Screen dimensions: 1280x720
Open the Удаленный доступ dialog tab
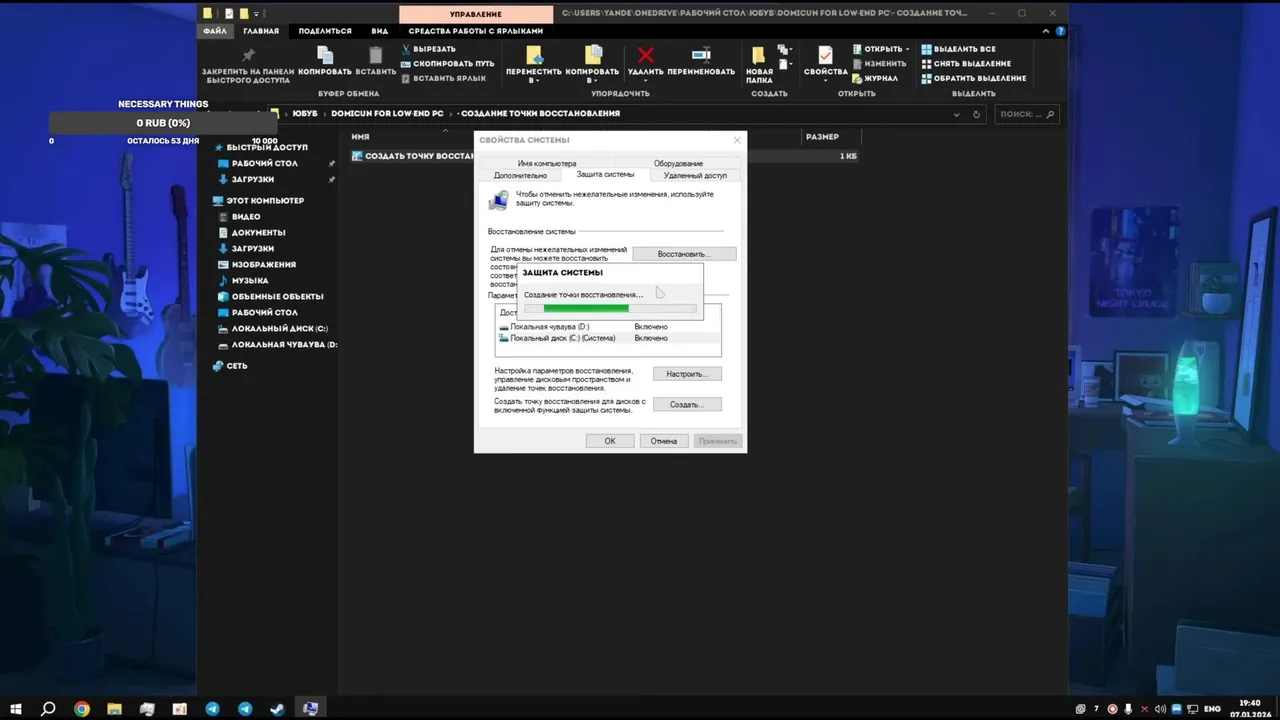coord(695,175)
